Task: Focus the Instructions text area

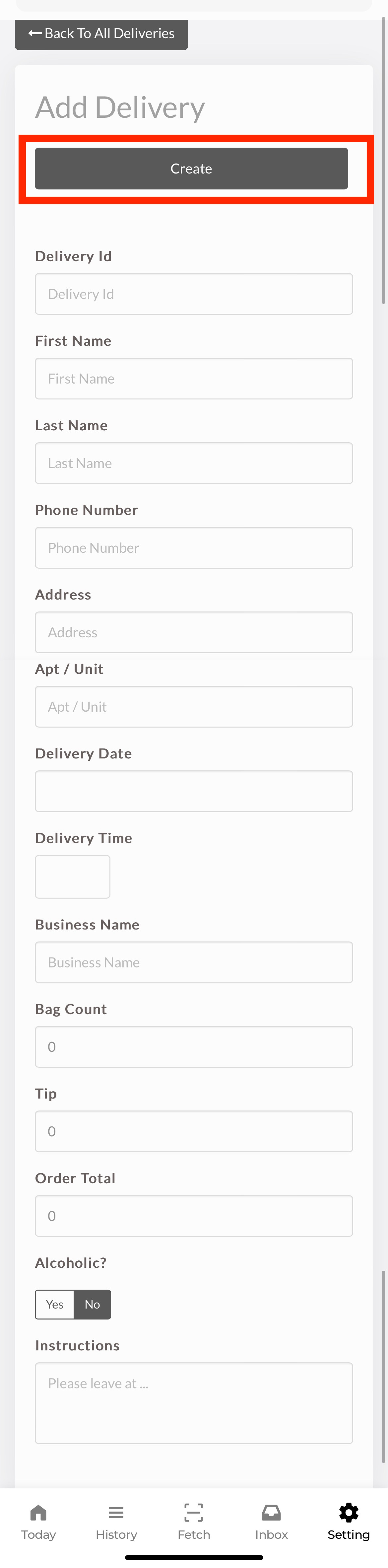Action: pyautogui.click(x=194, y=1402)
